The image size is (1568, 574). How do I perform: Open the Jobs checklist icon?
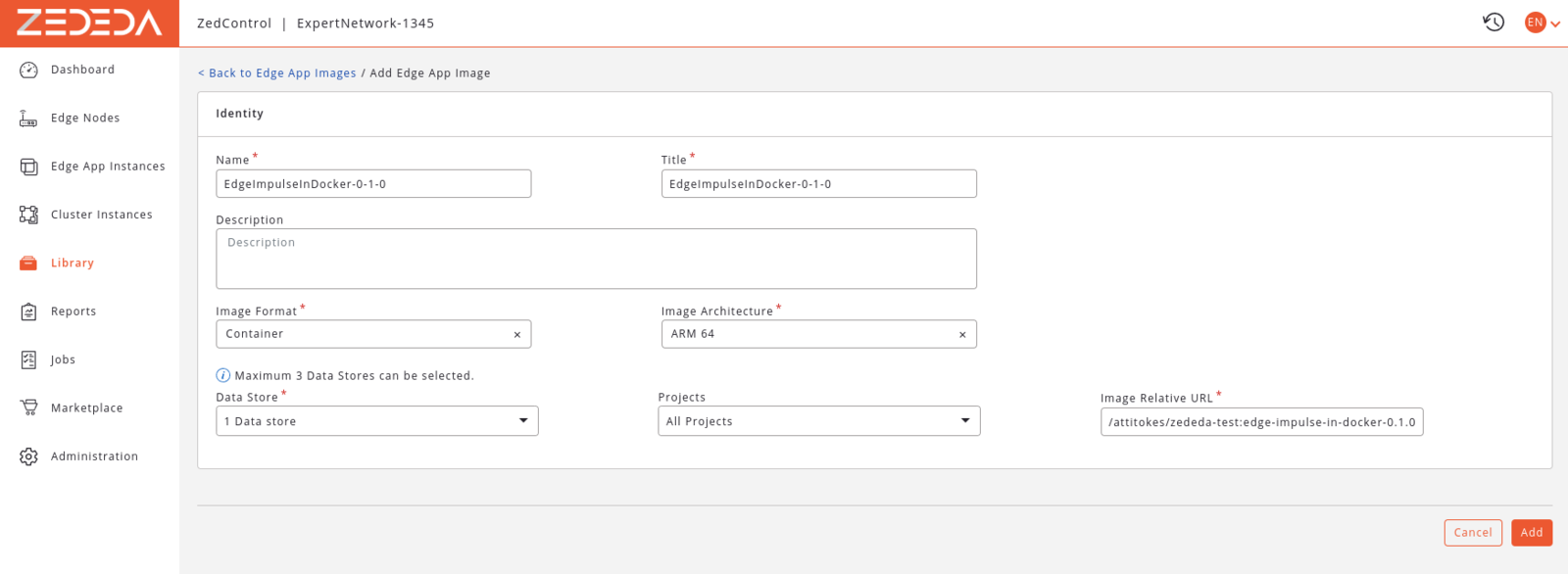(x=28, y=359)
